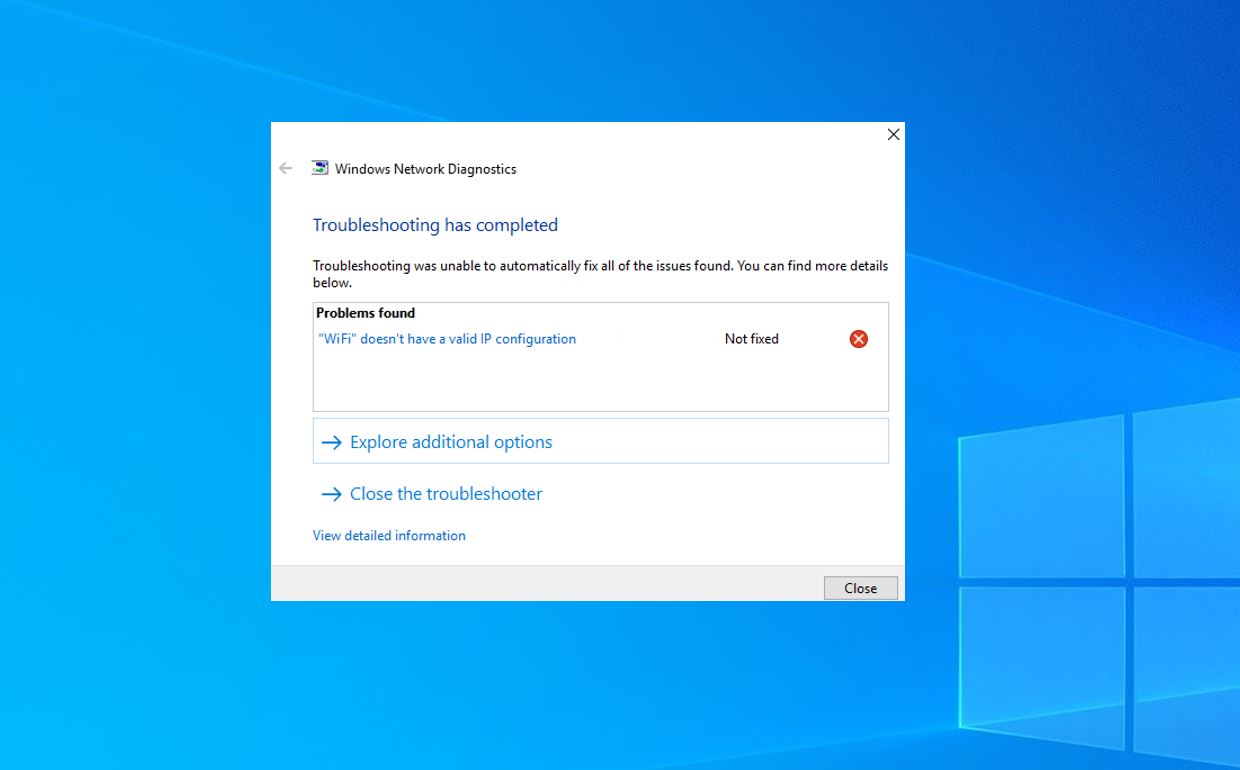Click the red error icon beside Not fixed
The image size is (1240, 770).
pyautogui.click(x=859, y=339)
